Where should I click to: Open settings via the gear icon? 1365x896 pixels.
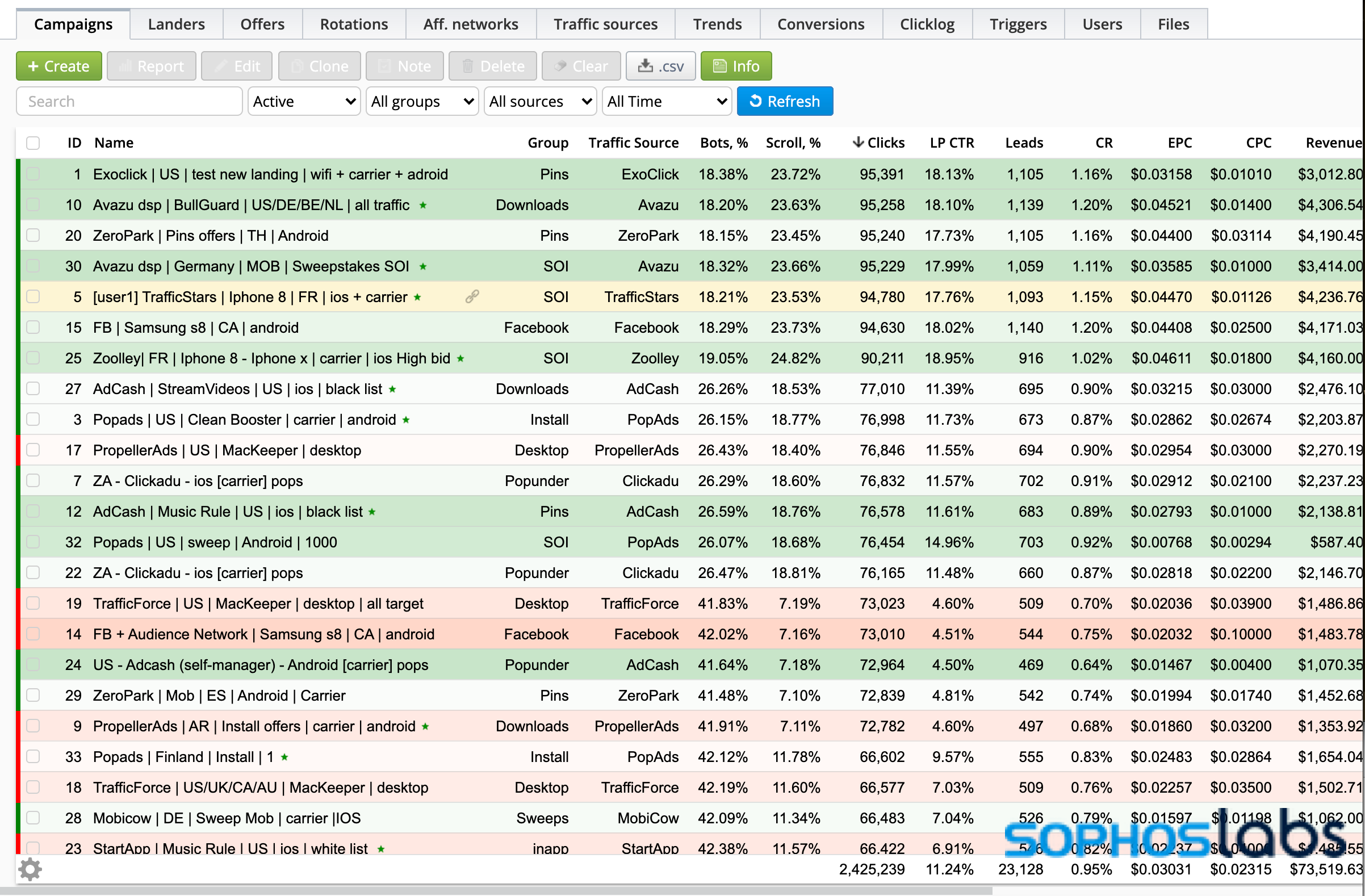point(31,869)
